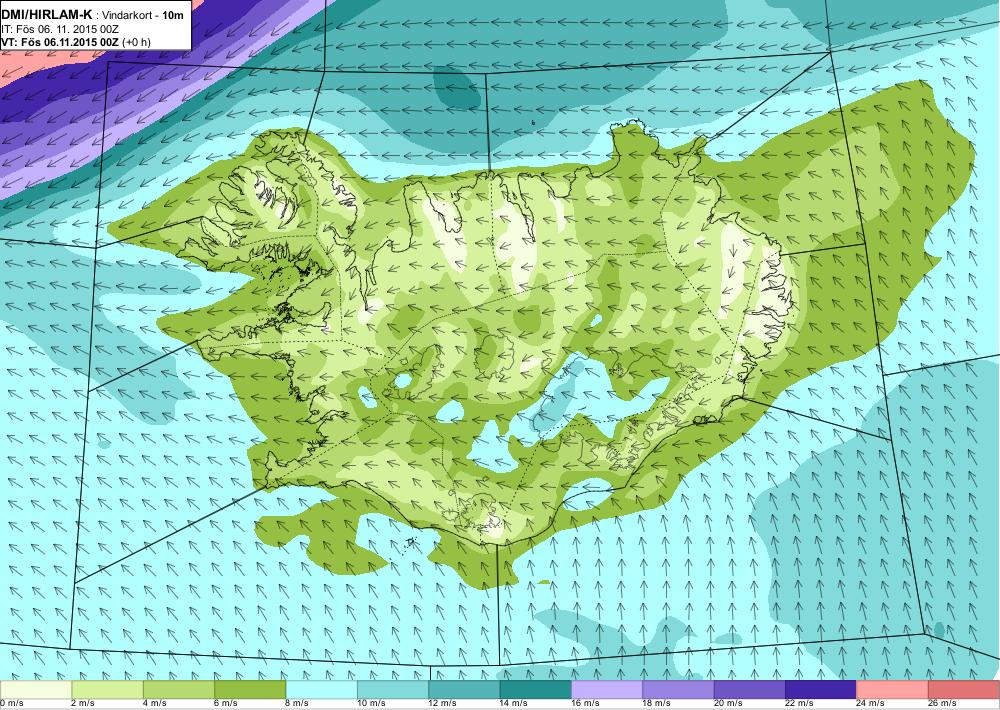The width and height of the screenshot is (1000, 710).
Task: Pick the turquoise 10–12 m/s legend swatch
Action: point(393,689)
